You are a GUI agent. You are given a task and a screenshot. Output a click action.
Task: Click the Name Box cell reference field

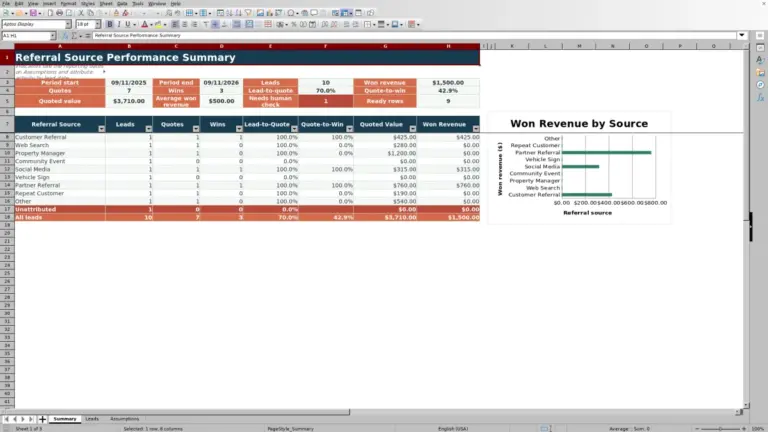click(x=26, y=35)
